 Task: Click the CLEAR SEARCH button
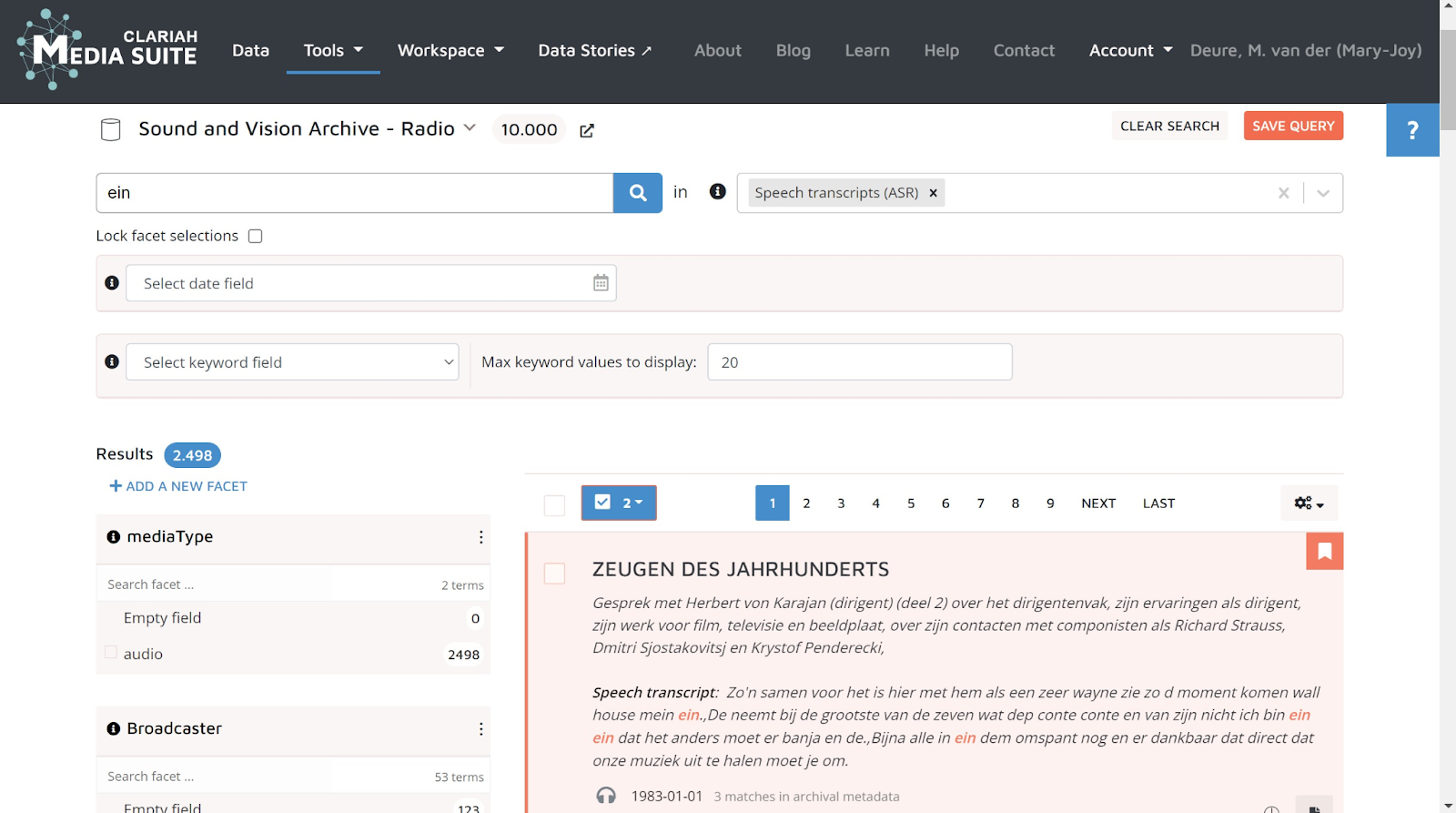(1169, 126)
